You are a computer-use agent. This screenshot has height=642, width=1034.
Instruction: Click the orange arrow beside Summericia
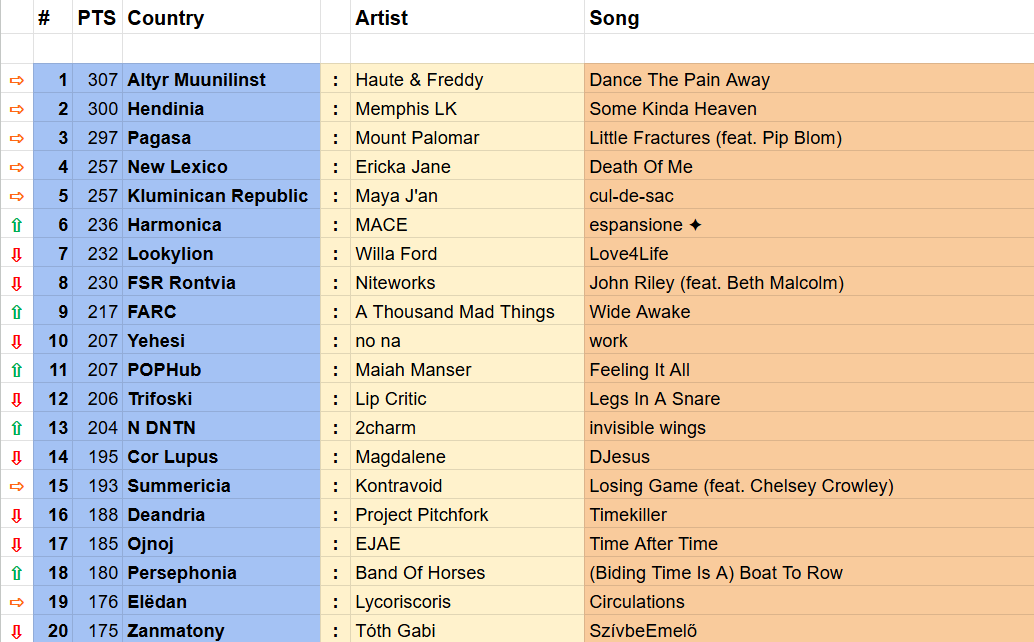click(16, 486)
